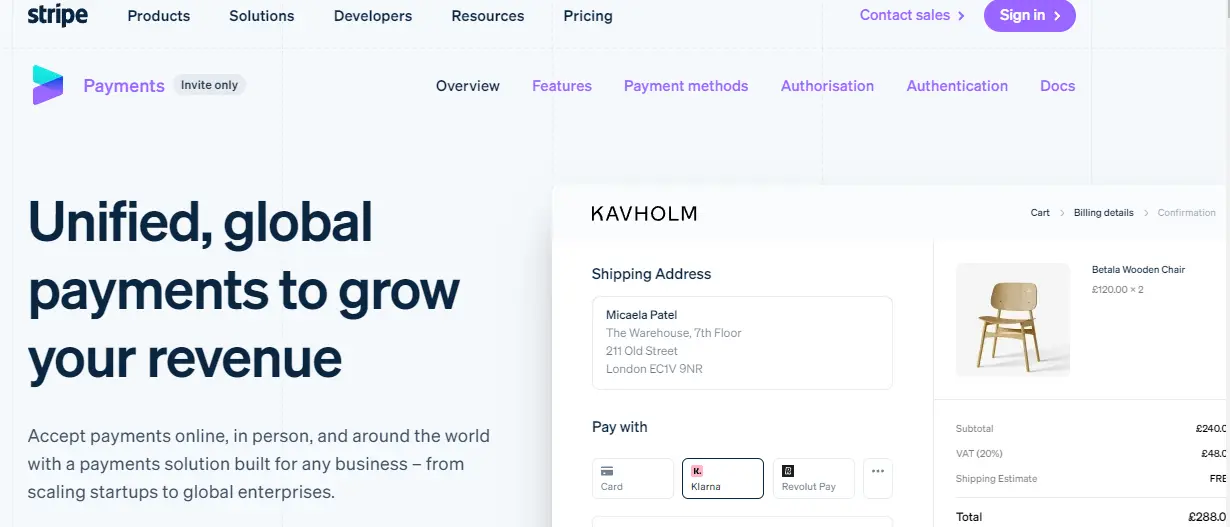The height and width of the screenshot is (527, 1230).
Task: Click the Pay with heading
Action: (620, 427)
